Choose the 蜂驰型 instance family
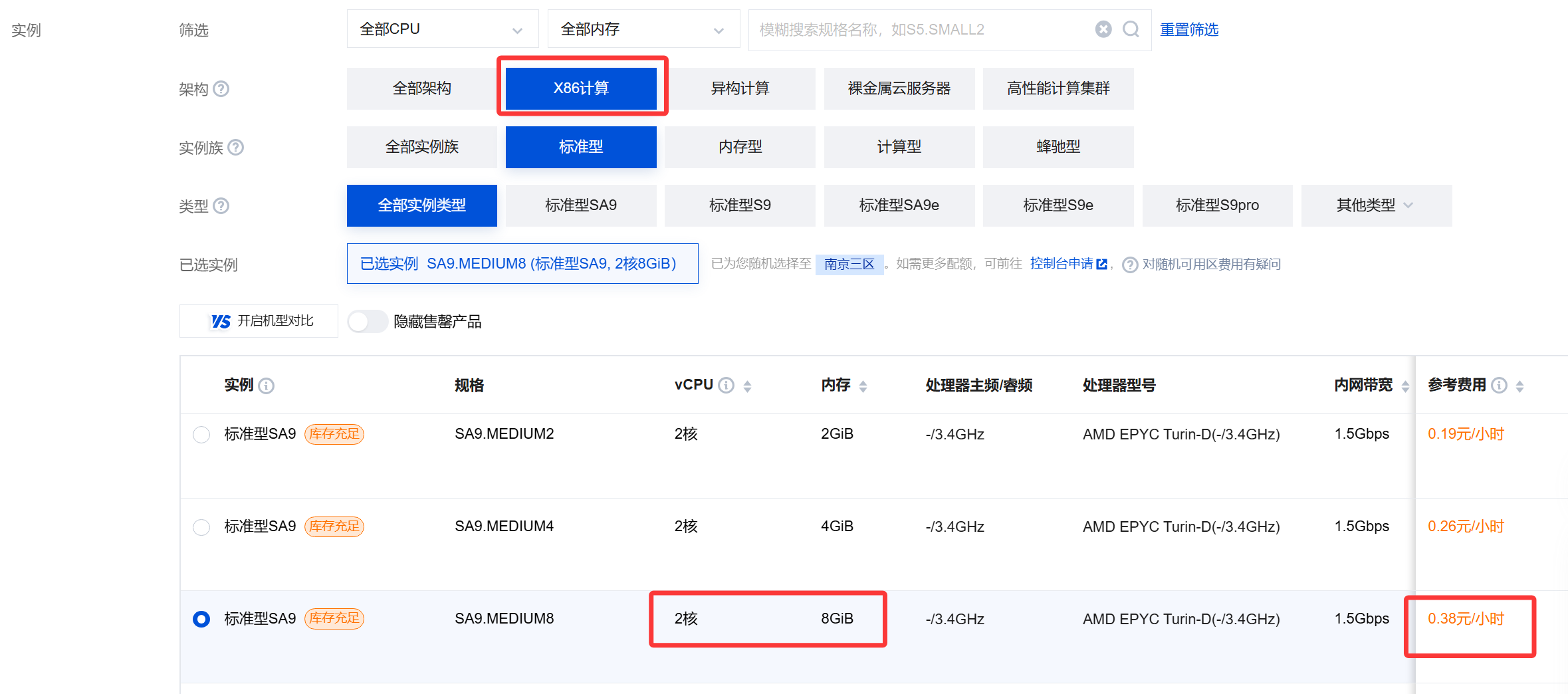Viewport: 1568px width, 694px height. [x=1058, y=147]
